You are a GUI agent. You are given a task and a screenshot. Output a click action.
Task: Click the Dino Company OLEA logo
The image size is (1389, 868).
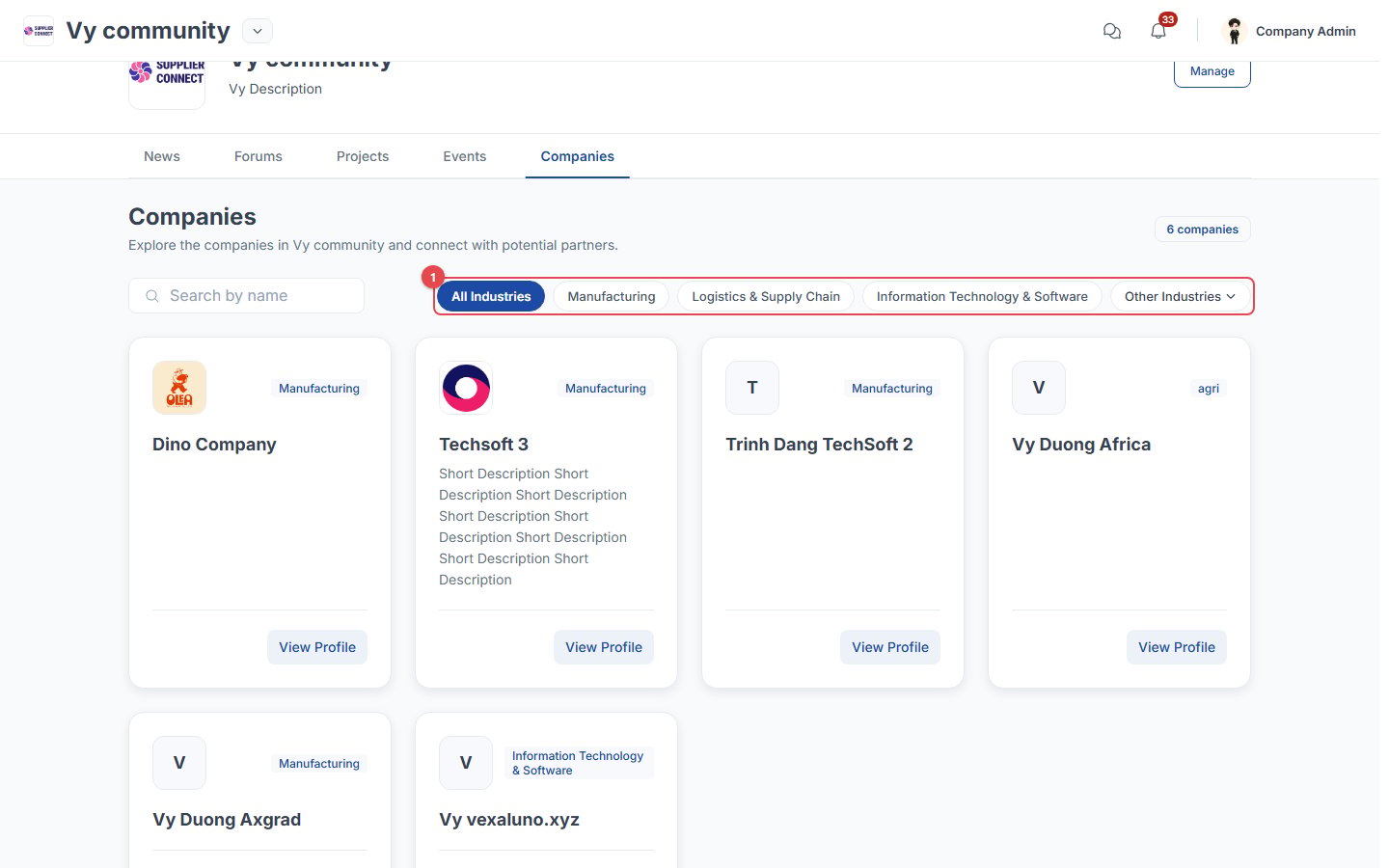tap(179, 388)
